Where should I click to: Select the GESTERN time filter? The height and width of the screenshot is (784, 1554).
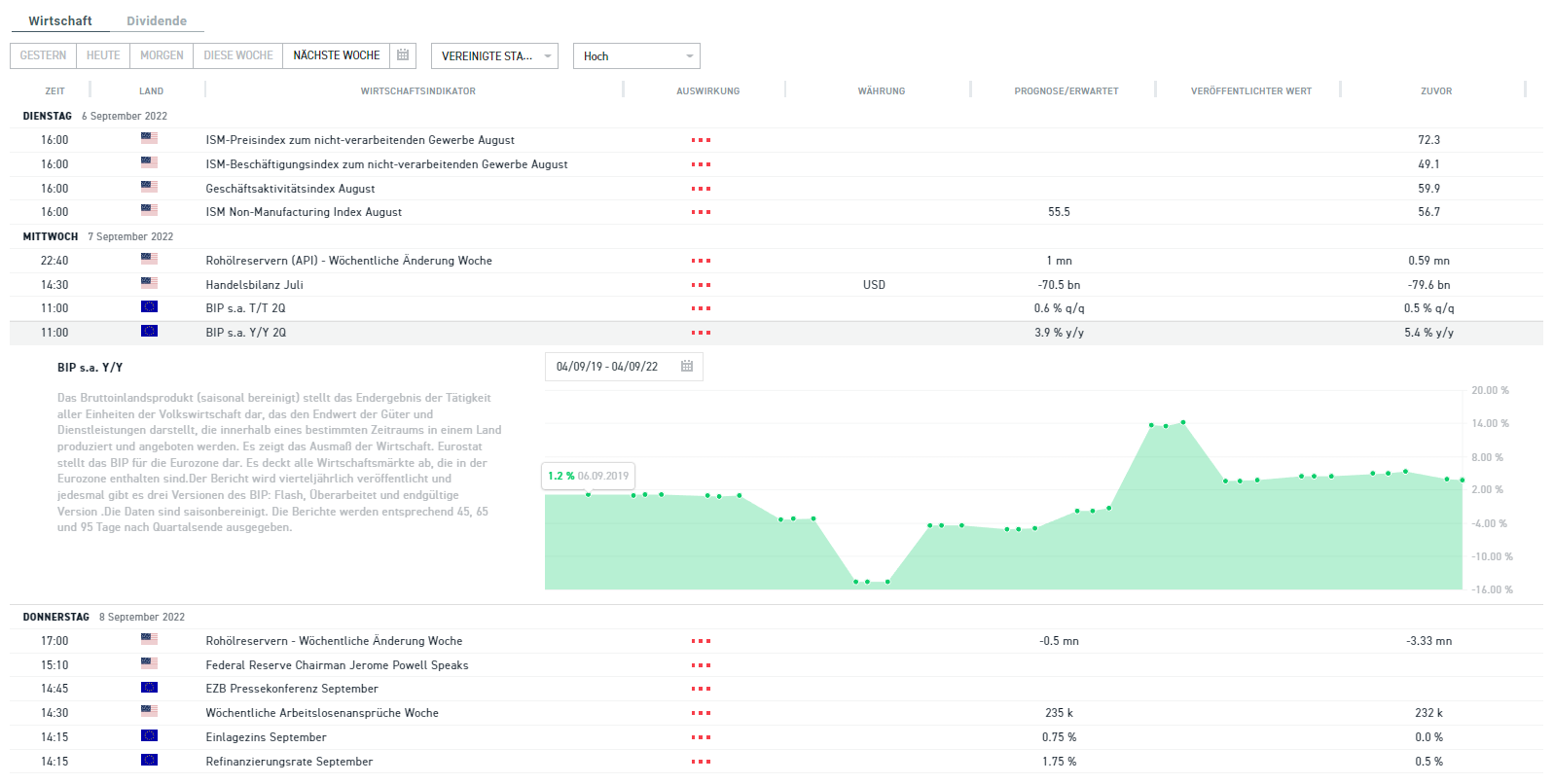pos(44,55)
